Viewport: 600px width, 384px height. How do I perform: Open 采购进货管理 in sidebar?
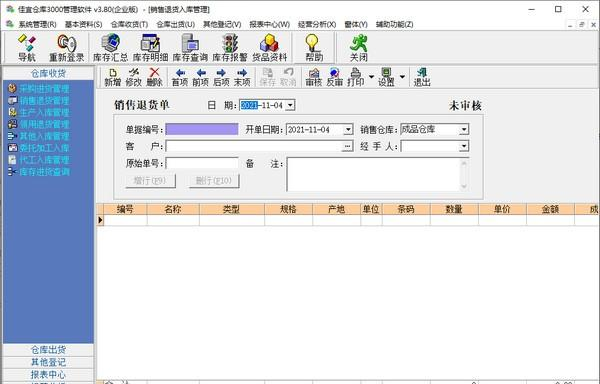(x=39, y=89)
